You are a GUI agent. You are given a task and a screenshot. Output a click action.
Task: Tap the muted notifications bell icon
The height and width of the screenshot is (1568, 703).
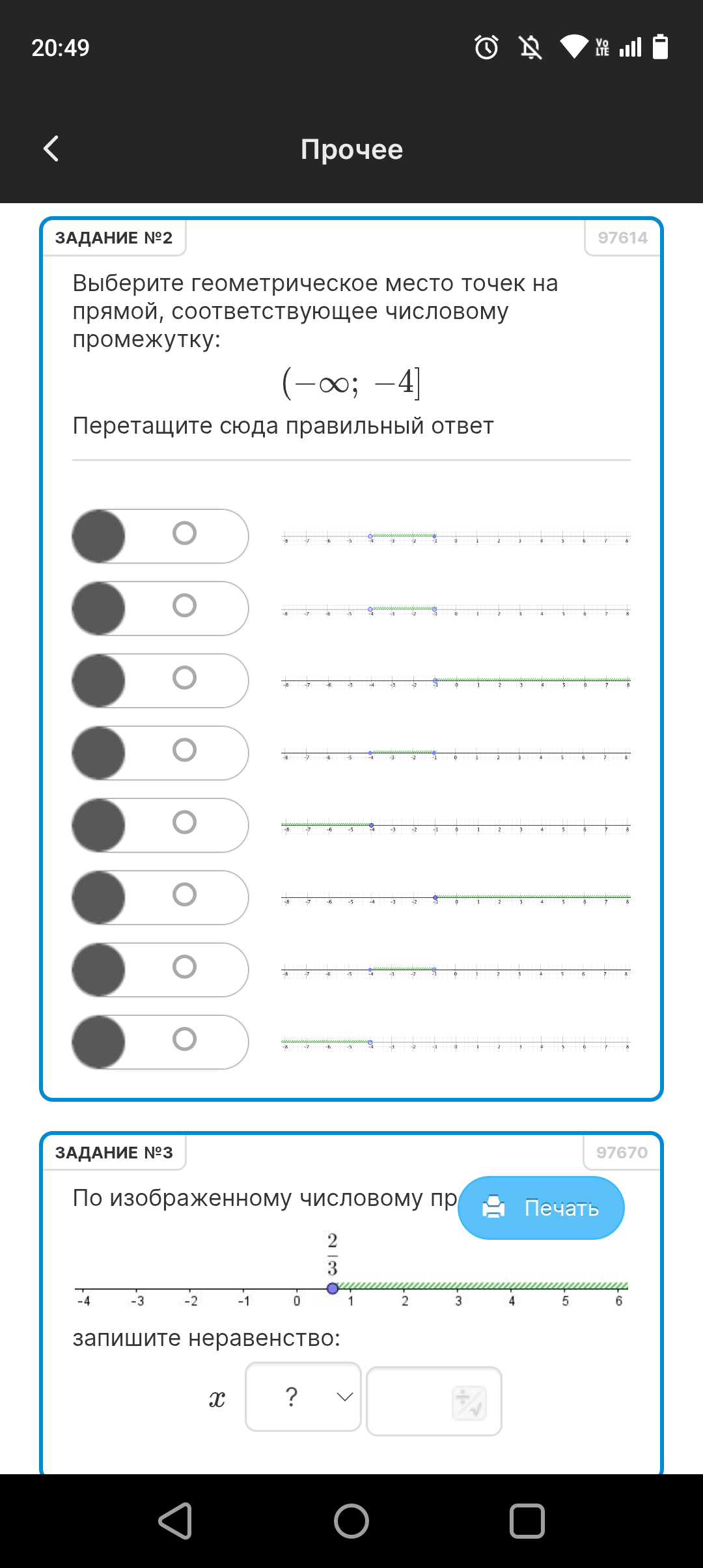coord(530,48)
